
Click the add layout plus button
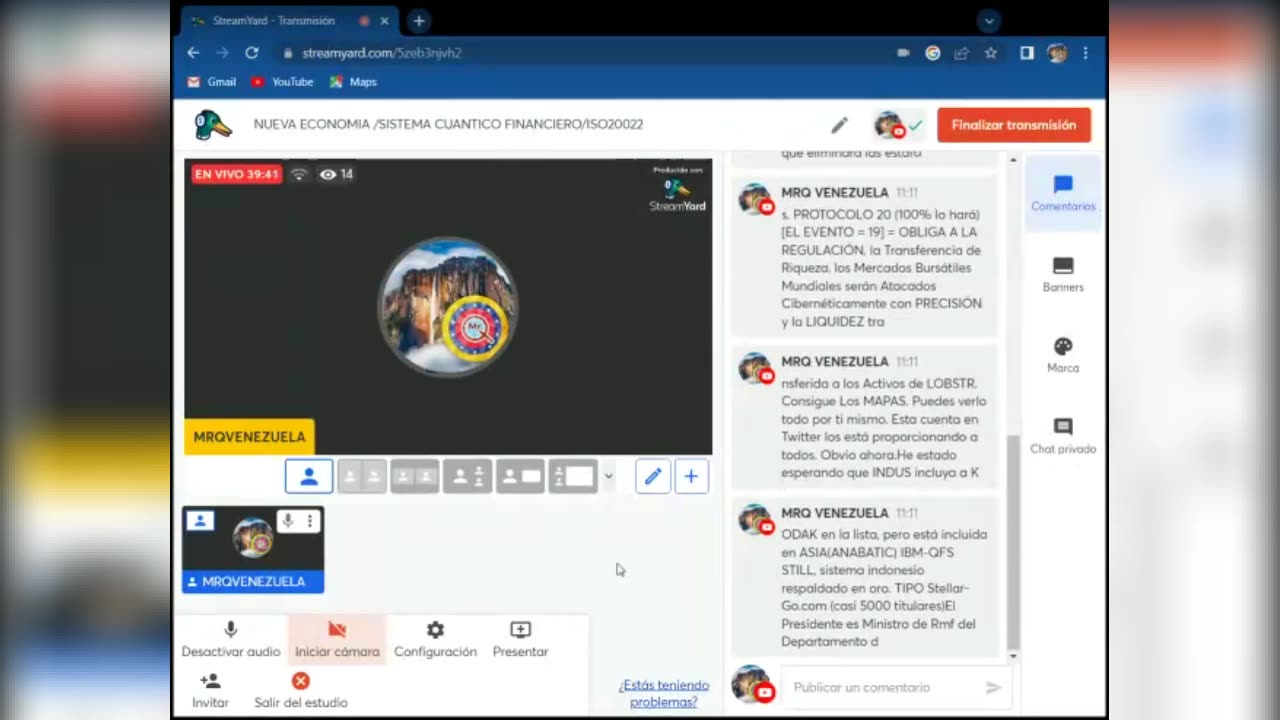pyautogui.click(x=691, y=476)
